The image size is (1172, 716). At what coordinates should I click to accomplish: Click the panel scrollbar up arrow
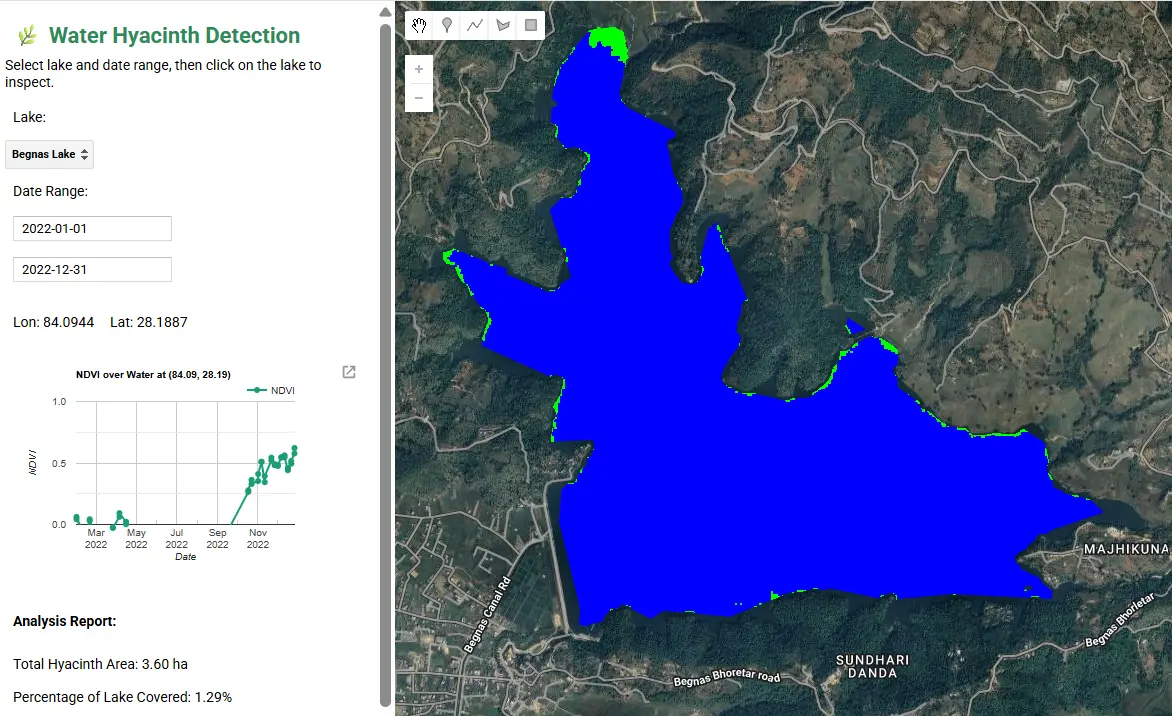point(385,12)
